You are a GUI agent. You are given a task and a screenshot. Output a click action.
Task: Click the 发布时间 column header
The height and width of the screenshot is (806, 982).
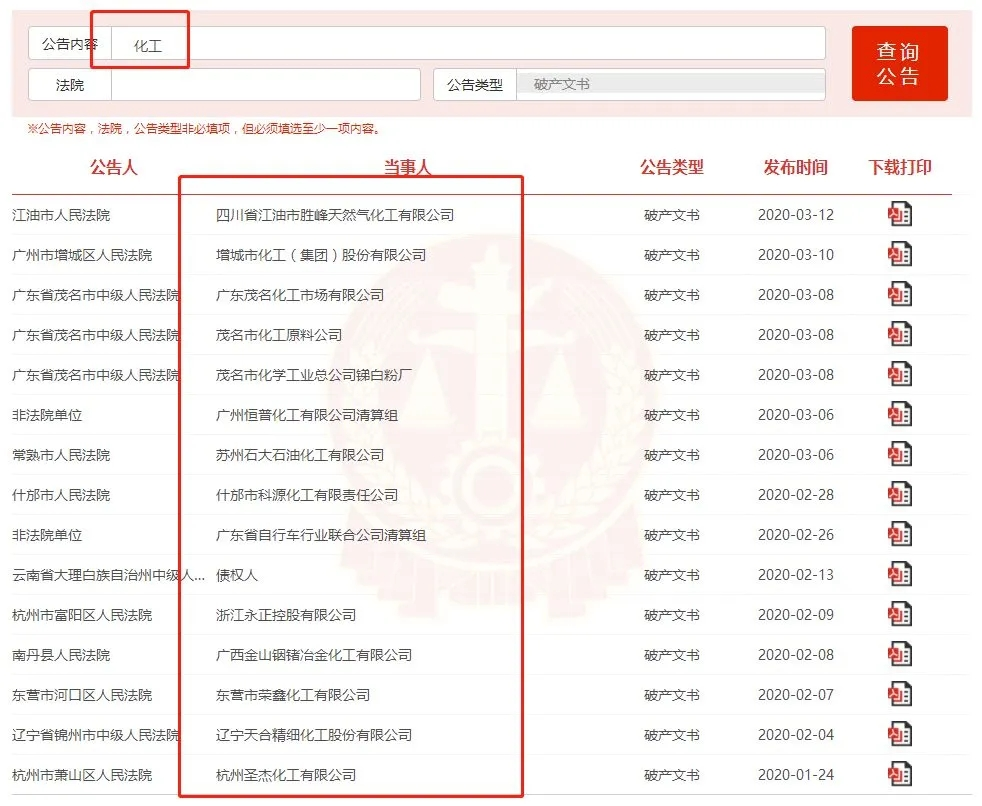[795, 167]
